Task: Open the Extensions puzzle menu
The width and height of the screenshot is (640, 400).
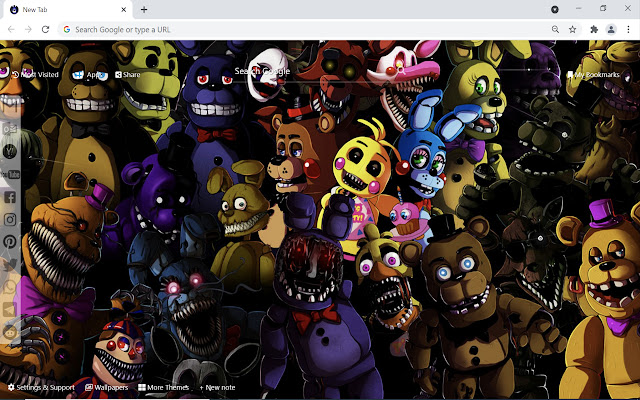Action: pos(594,29)
